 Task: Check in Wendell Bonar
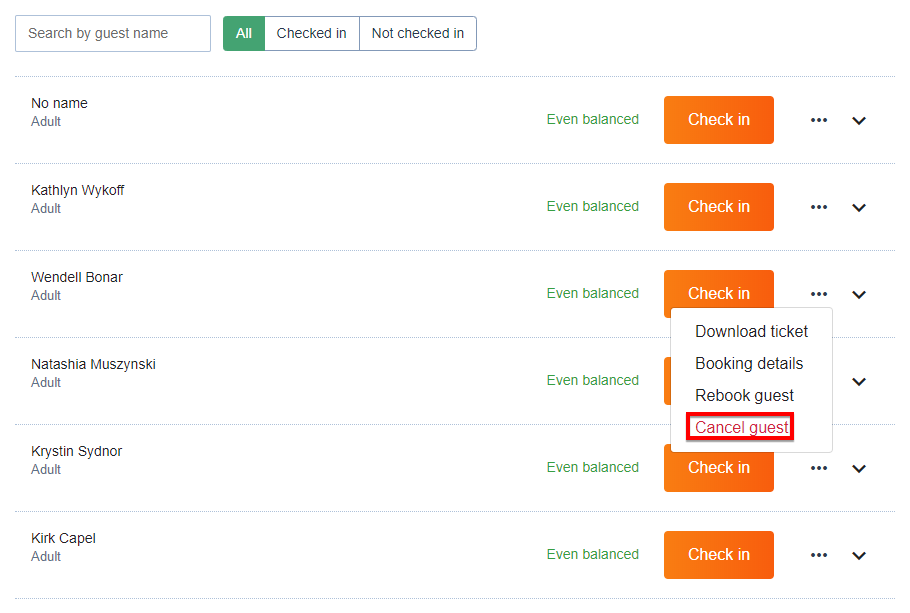[718, 290]
